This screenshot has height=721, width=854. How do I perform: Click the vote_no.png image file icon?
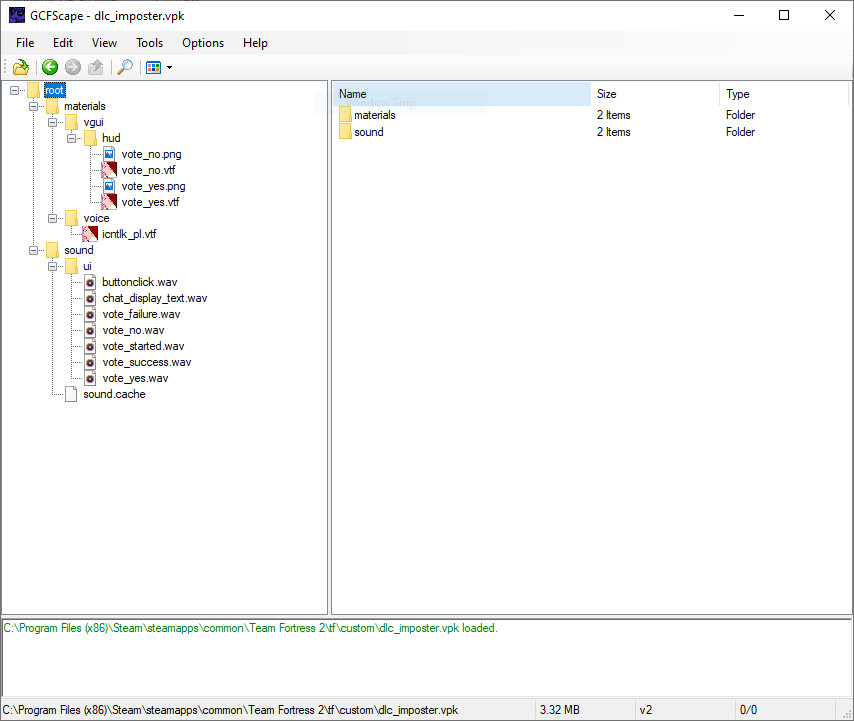(x=109, y=154)
